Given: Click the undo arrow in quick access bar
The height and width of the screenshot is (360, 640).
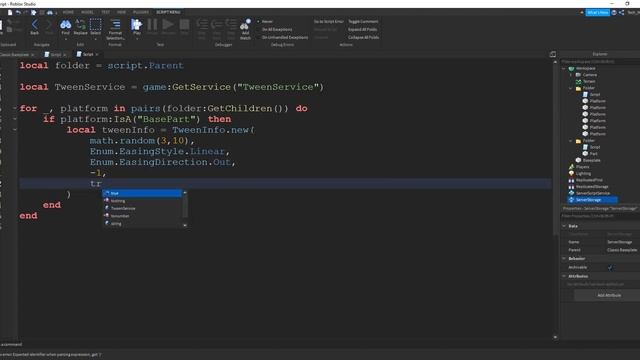Looking at the screenshot, I should click(x=18, y=13).
